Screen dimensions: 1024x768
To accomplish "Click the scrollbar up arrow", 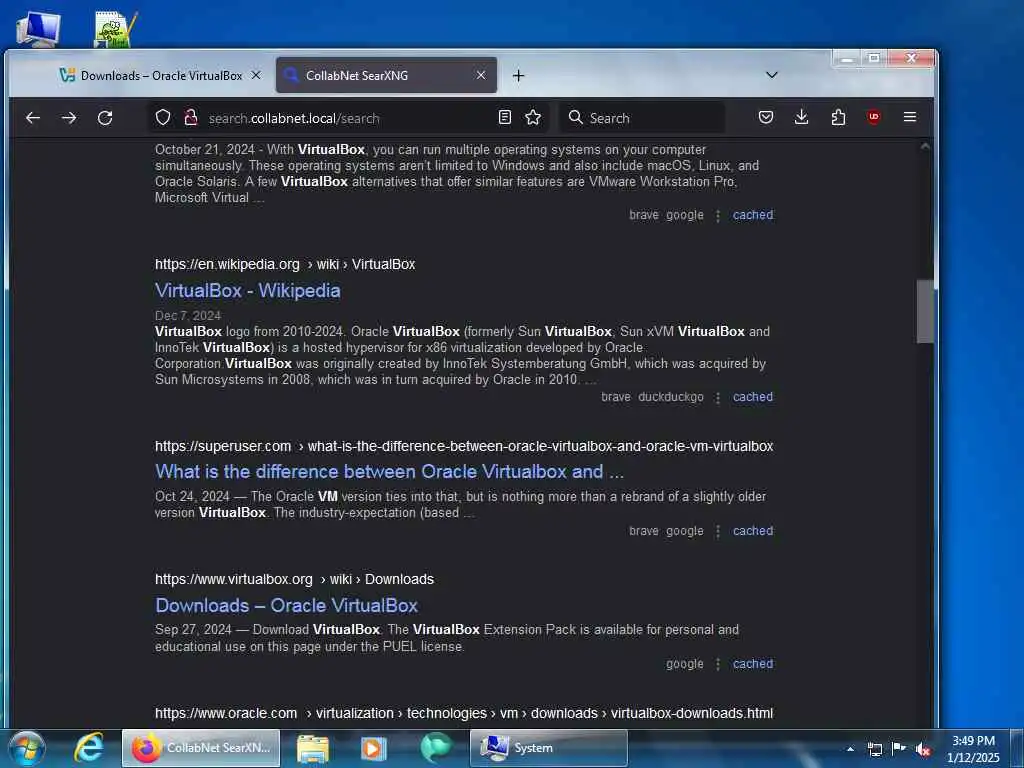I will (x=925, y=146).
